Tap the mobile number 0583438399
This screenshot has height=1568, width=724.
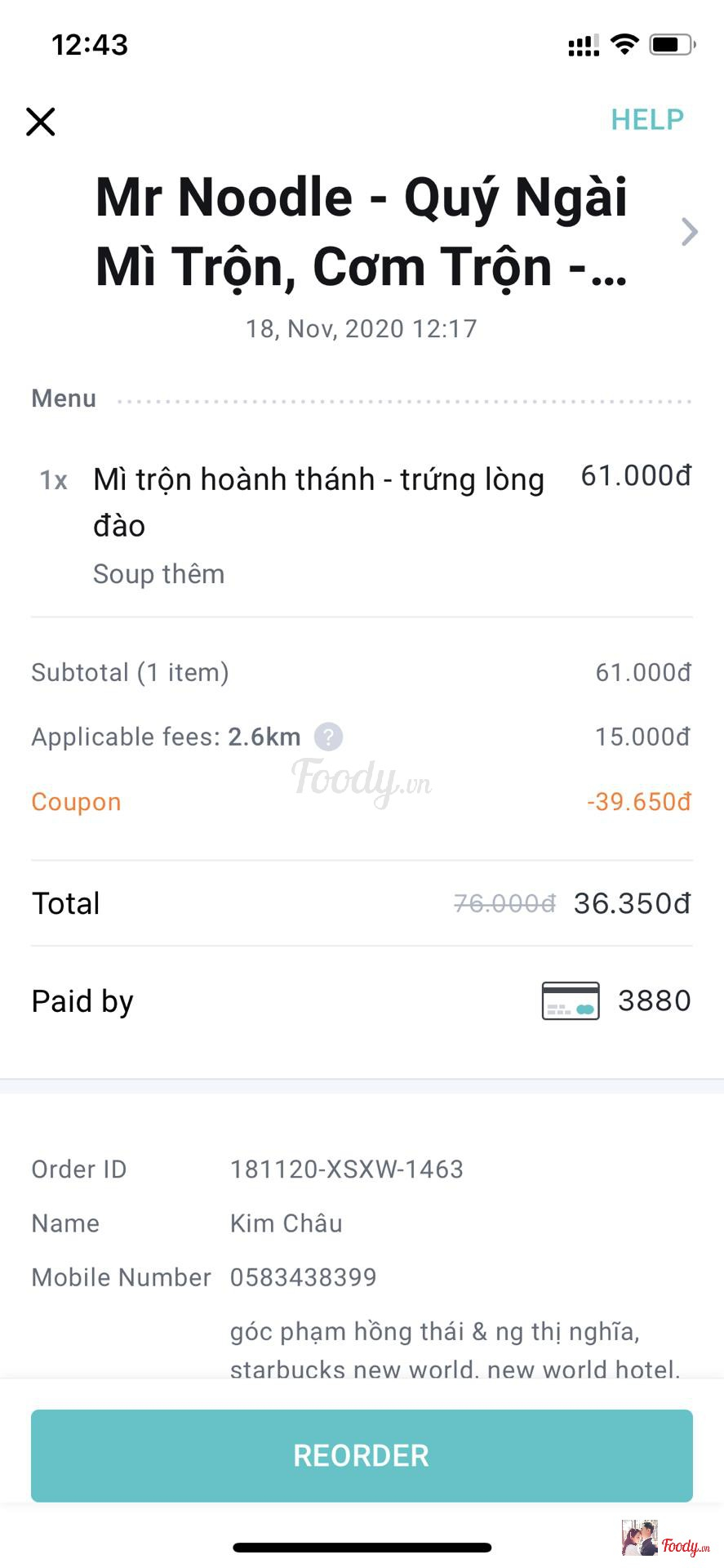pyautogui.click(x=303, y=1277)
